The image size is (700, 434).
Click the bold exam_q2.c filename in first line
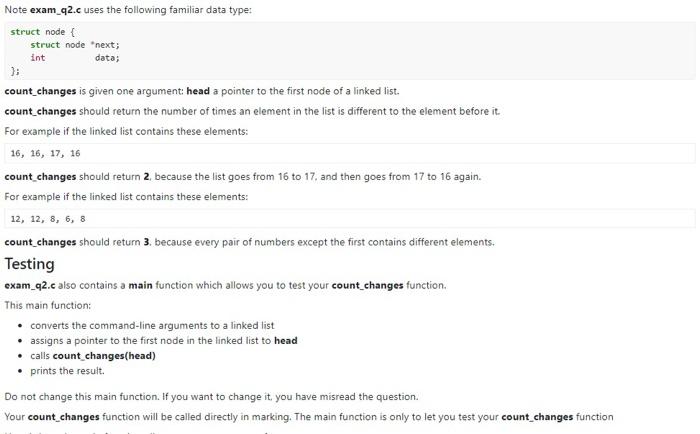[x=55, y=9]
